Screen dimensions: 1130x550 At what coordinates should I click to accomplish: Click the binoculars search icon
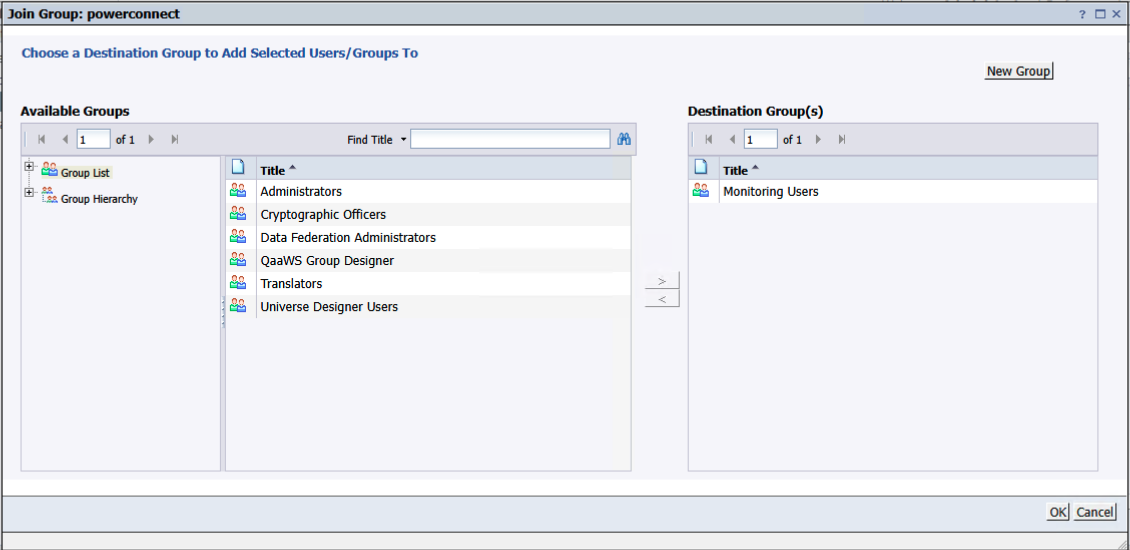(x=624, y=140)
